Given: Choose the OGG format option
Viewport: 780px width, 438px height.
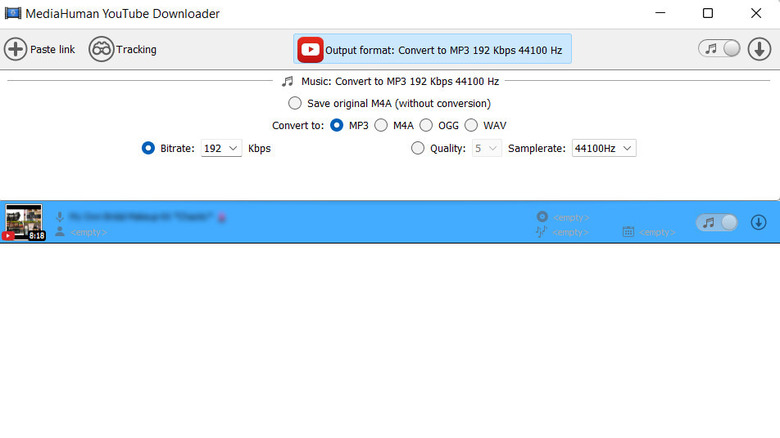Looking at the screenshot, I should pyautogui.click(x=426, y=125).
